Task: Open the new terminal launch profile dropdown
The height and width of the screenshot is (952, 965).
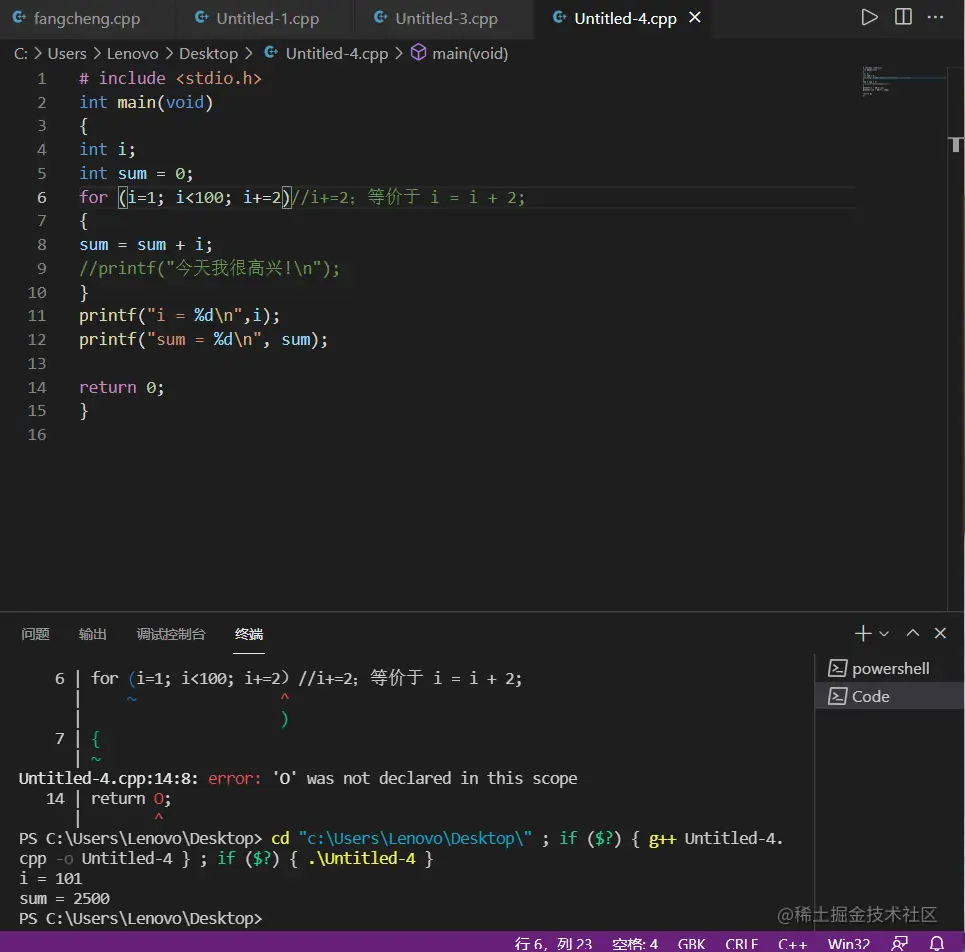Action: tap(884, 633)
